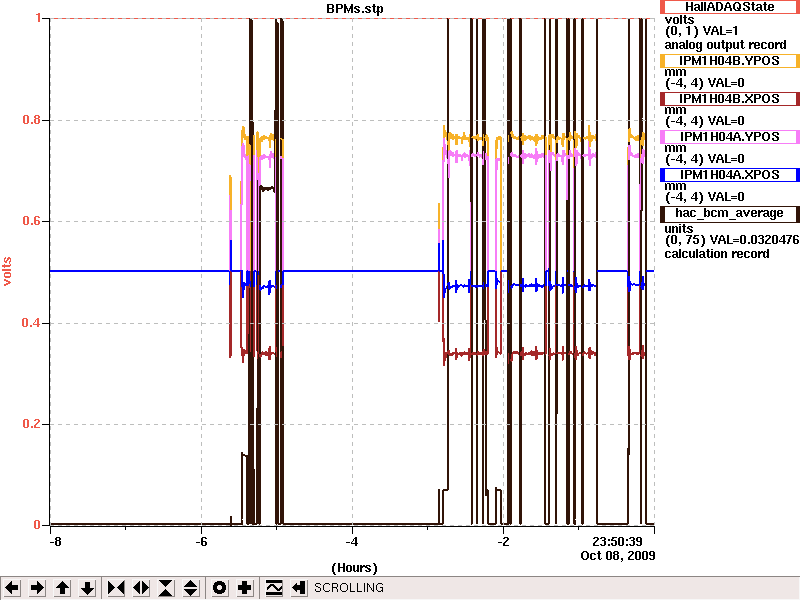This screenshot has width=800, height=600.
Task: Pan the graph left with the left arrow
Action: tap(12, 588)
